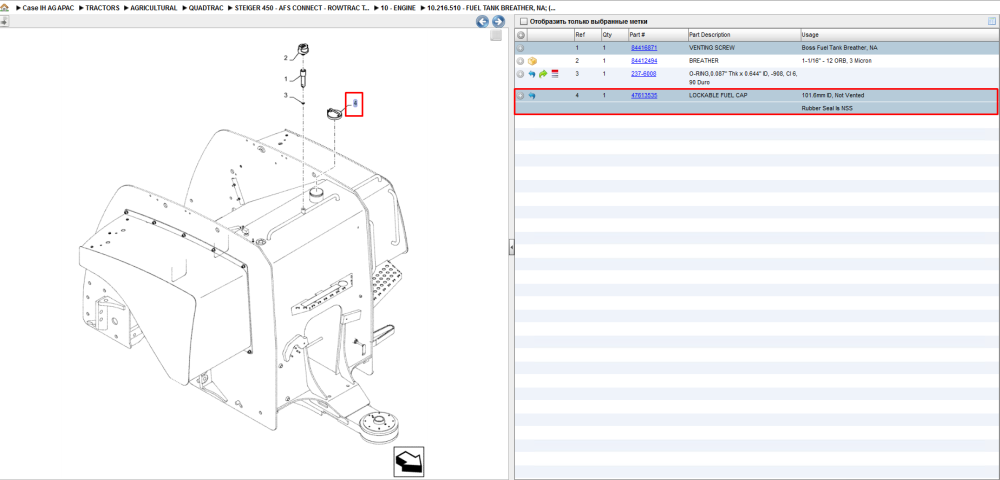Select callout number 3 in the diagram

pos(286,96)
